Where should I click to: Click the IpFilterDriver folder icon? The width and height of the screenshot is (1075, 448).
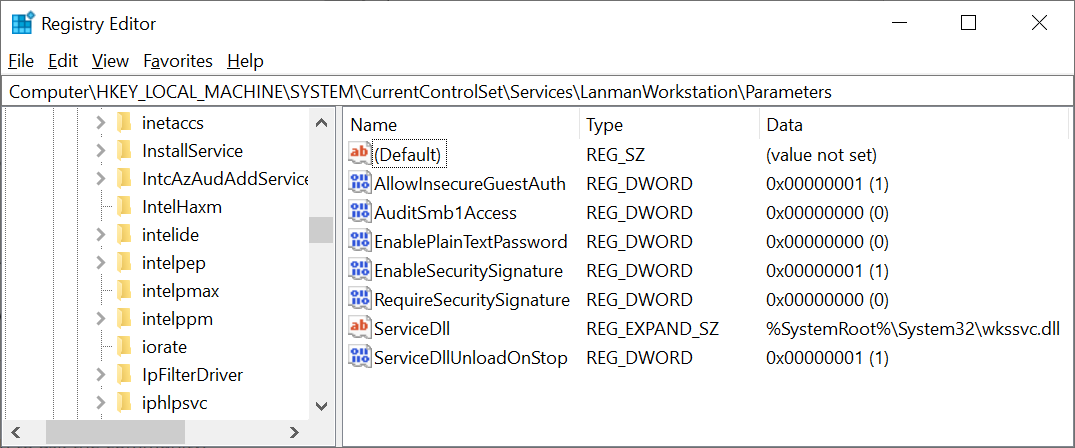click(125, 375)
